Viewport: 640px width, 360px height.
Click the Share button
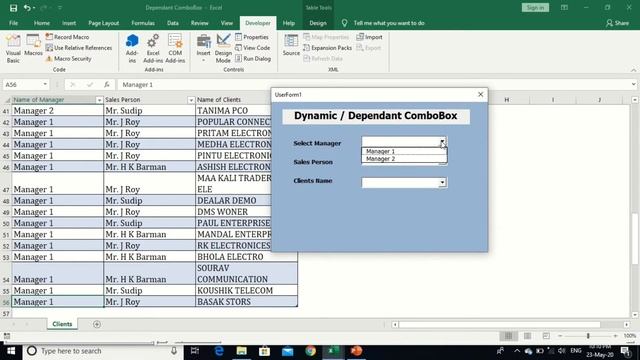tap(617, 23)
